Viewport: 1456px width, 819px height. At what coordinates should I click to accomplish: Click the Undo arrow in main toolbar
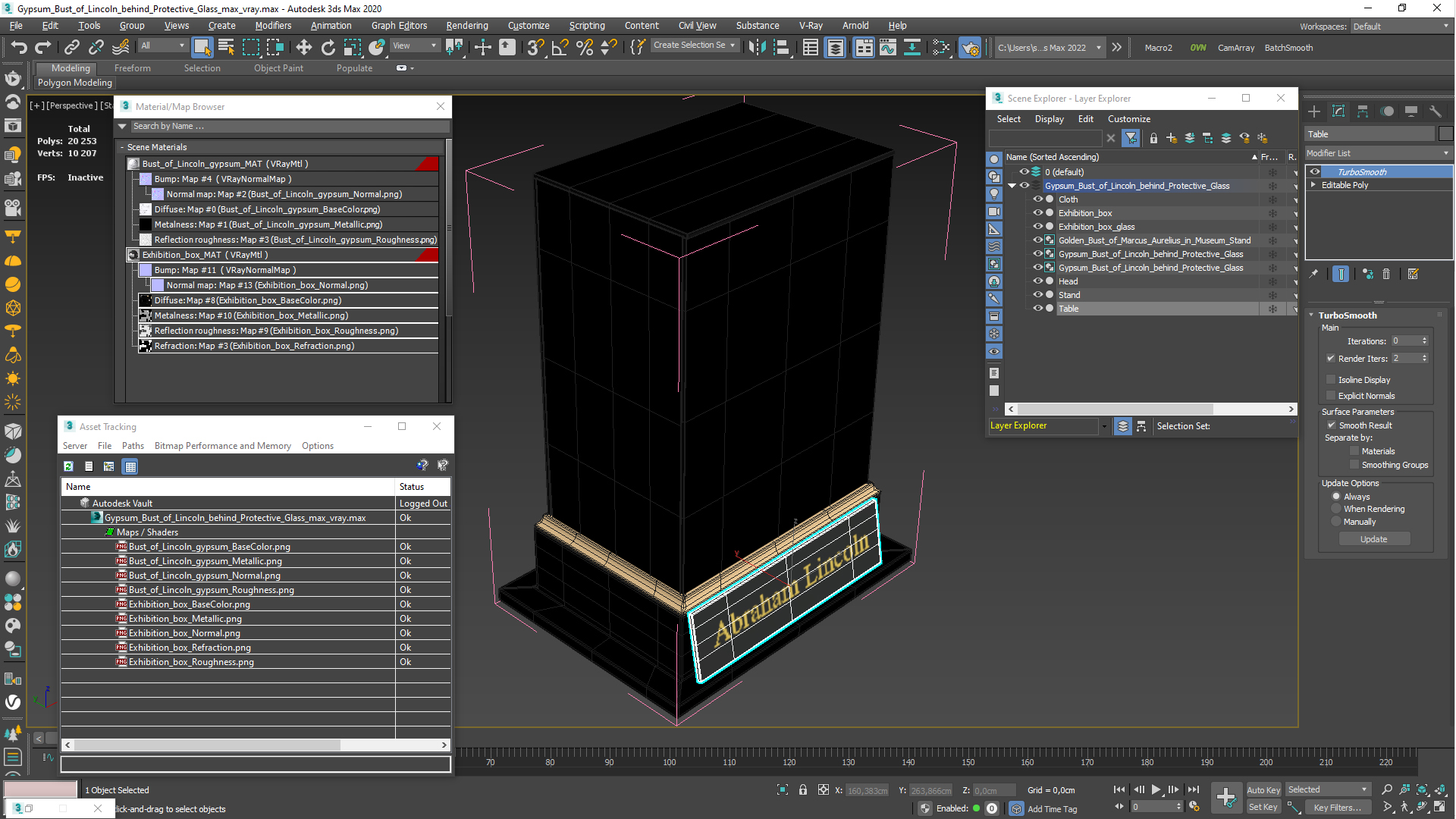click(x=18, y=47)
